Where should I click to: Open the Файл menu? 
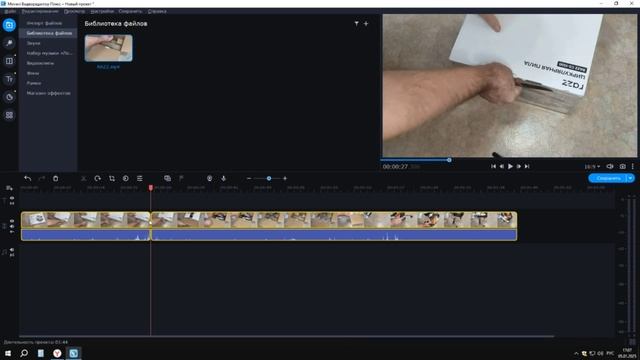(x=10, y=11)
